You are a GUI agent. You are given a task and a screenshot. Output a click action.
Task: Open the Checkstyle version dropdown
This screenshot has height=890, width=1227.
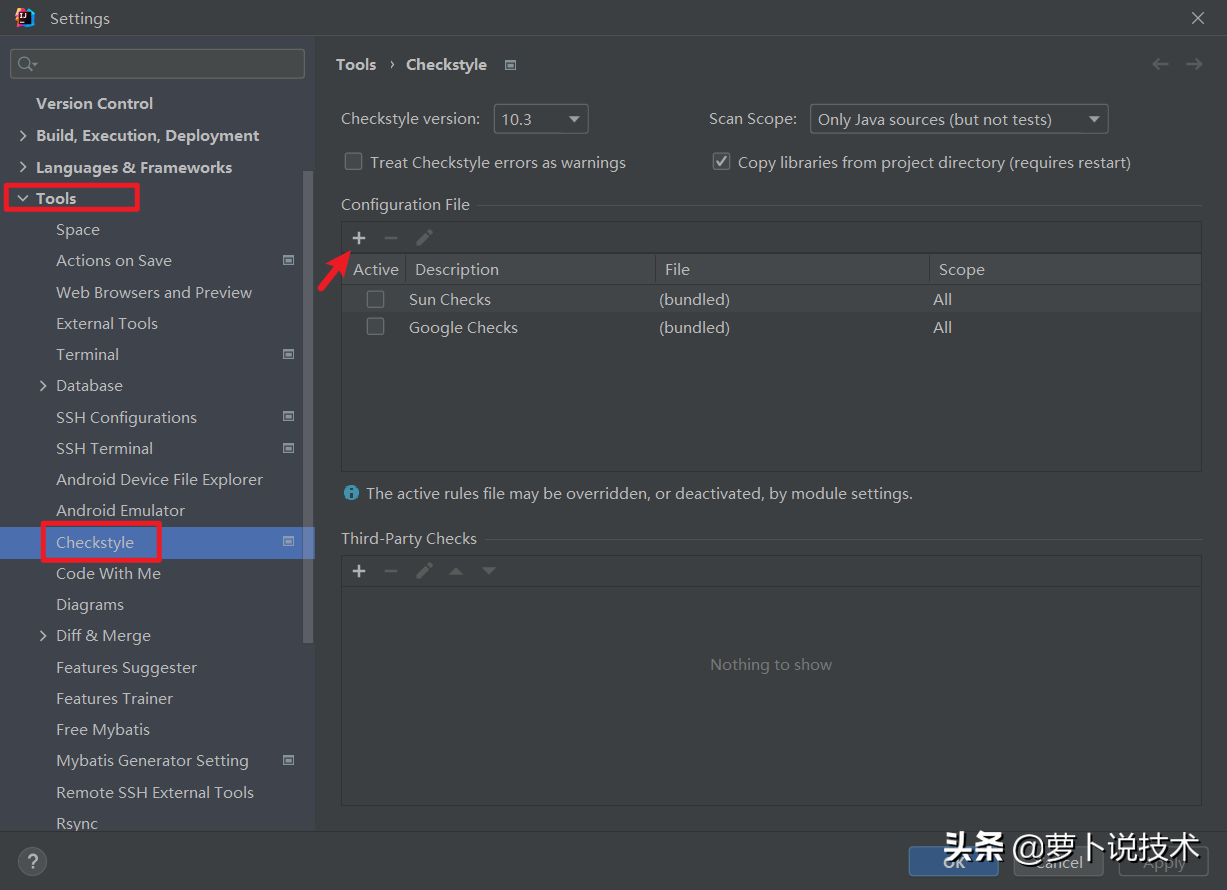click(x=541, y=119)
